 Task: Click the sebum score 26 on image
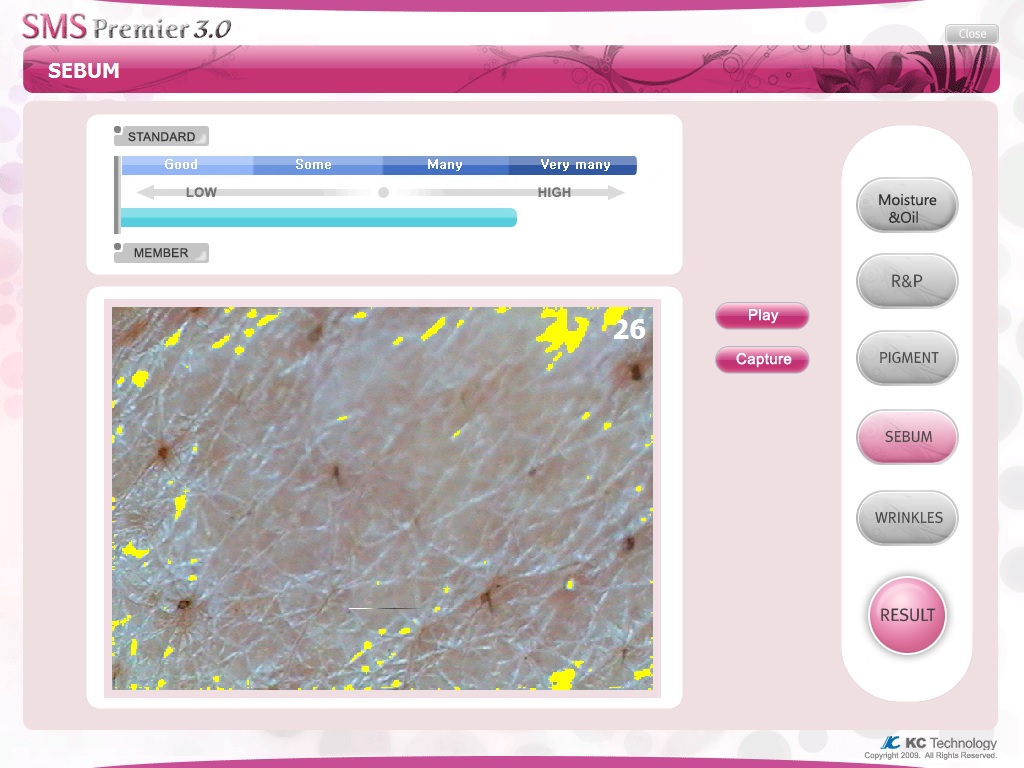point(629,329)
